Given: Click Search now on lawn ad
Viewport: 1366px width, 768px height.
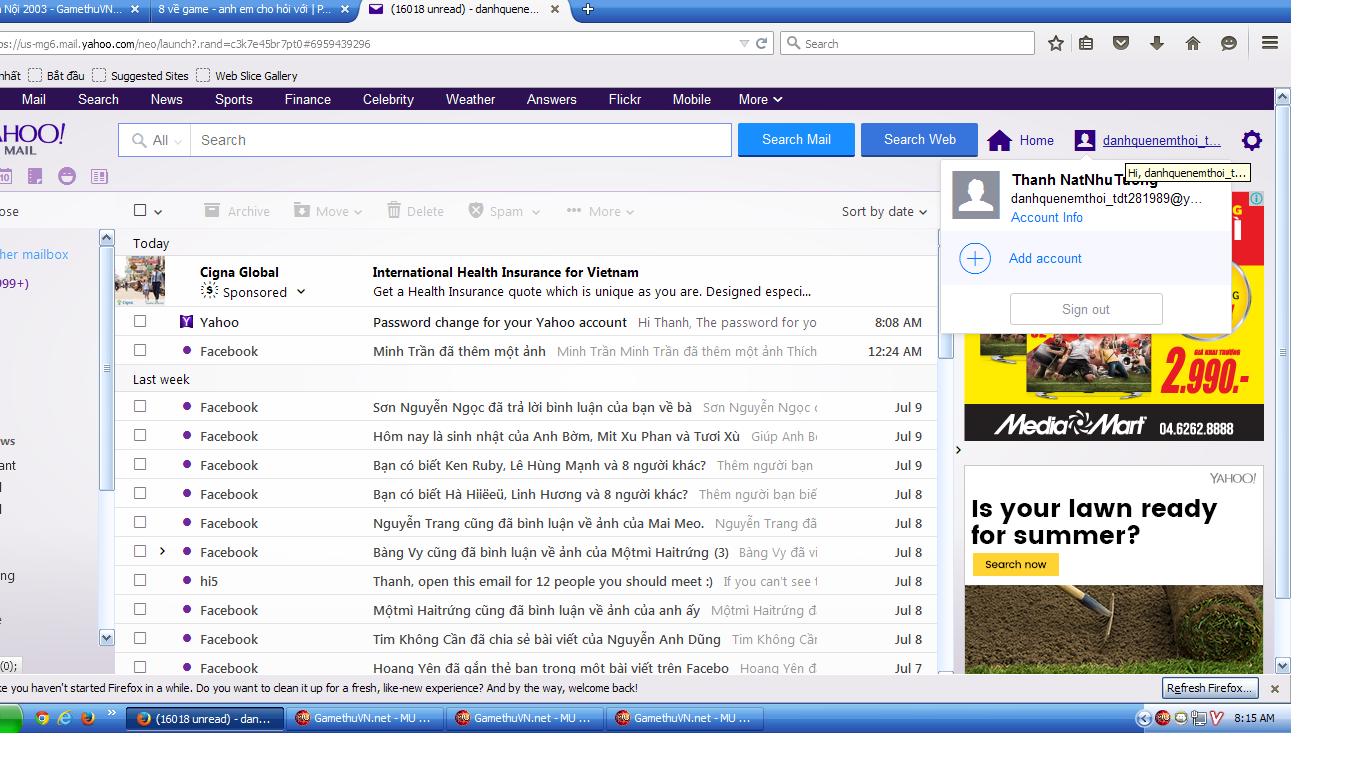Looking at the screenshot, I should point(1015,564).
